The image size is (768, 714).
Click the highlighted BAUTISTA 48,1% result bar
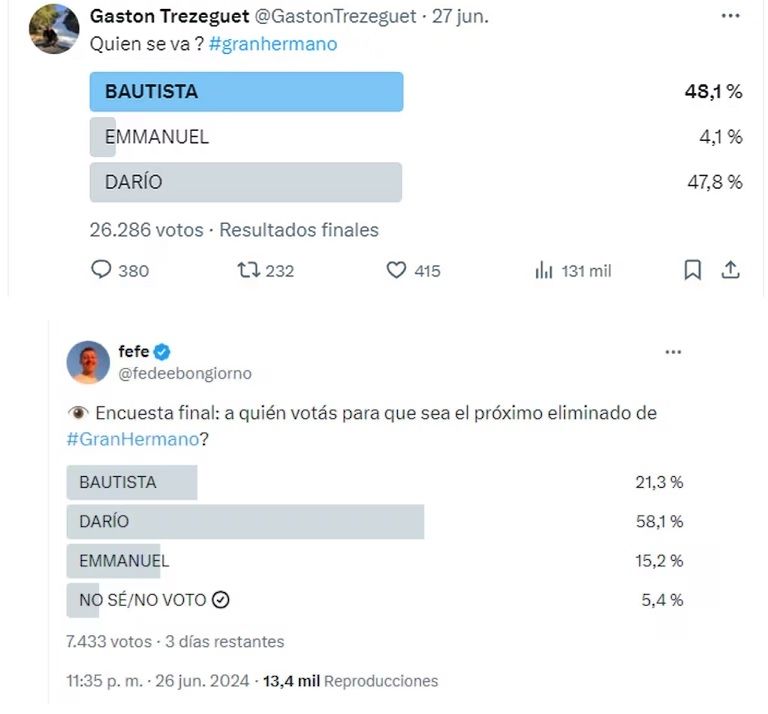pos(246,92)
